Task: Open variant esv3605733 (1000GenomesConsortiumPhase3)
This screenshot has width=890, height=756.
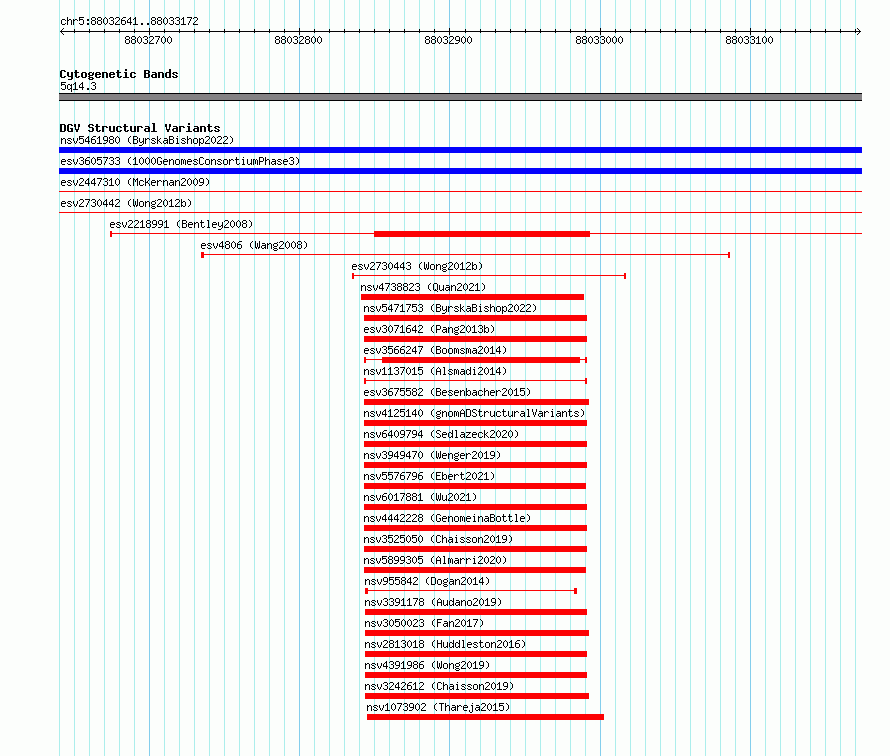Action: coord(180,161)
